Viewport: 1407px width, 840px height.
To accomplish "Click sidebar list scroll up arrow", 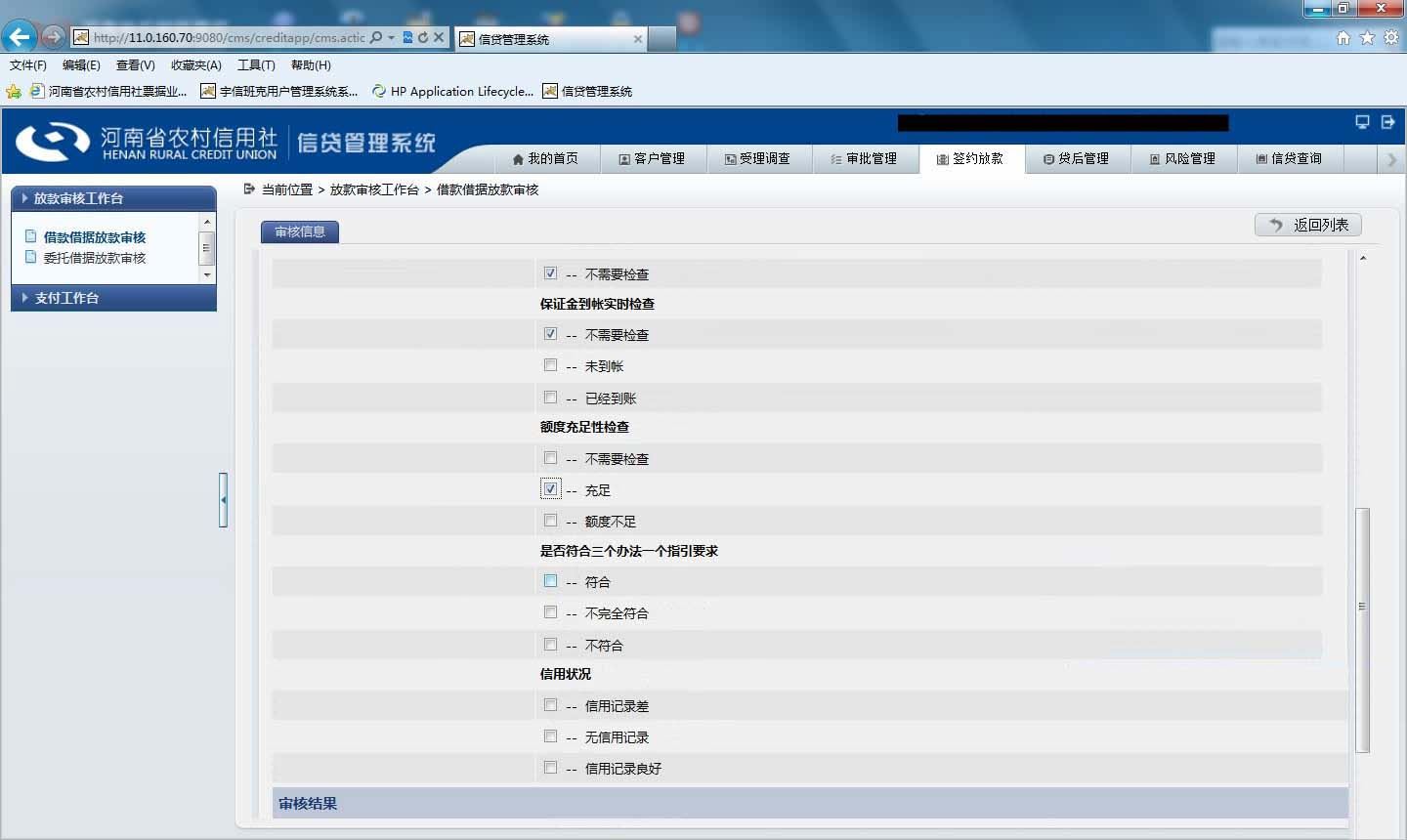I will (x=206, y=223).
